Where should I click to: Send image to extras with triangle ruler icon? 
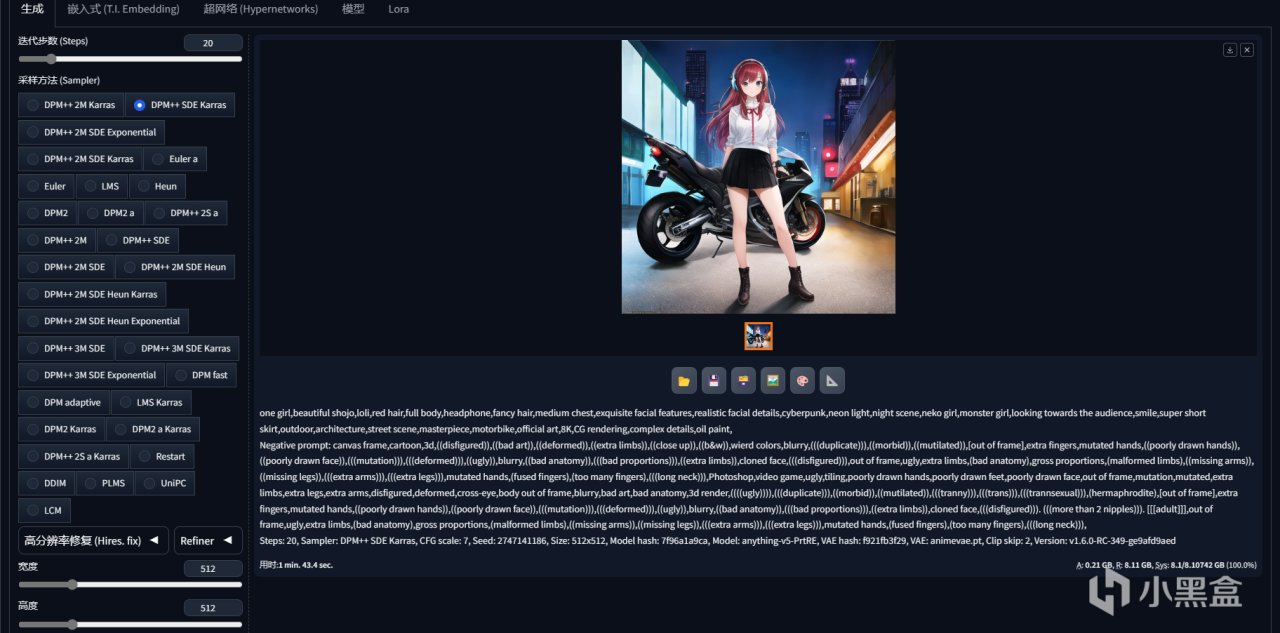pos(832,380)
